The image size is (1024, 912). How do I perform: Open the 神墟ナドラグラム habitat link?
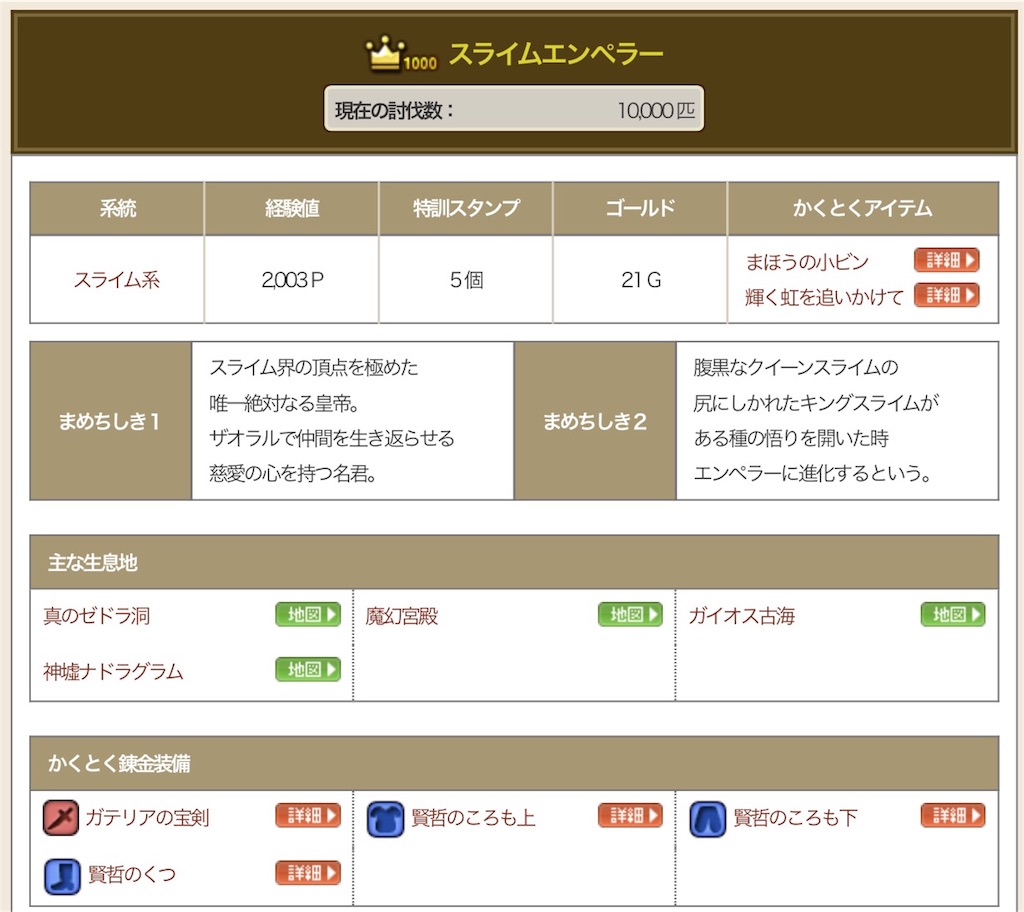tap(114, 672)
